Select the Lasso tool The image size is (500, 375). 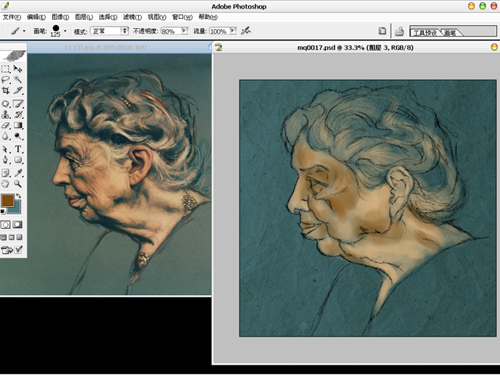tap(6, 79)
